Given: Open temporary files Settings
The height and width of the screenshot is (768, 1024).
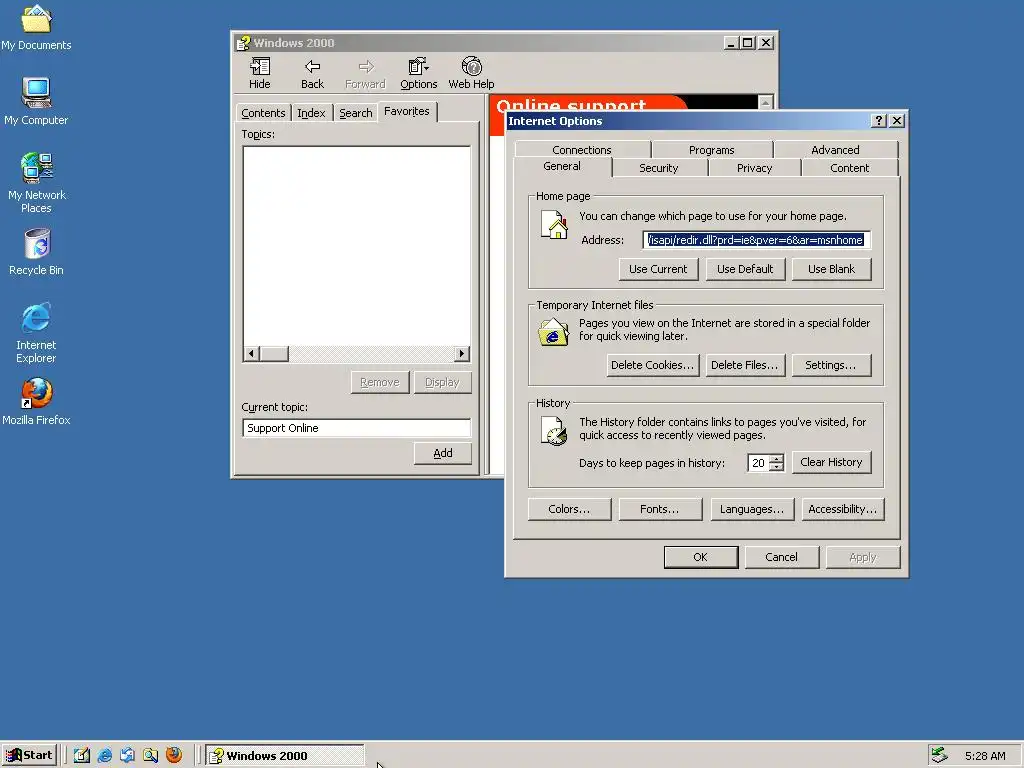Looking at the screenshot, I should click(831, 365).
